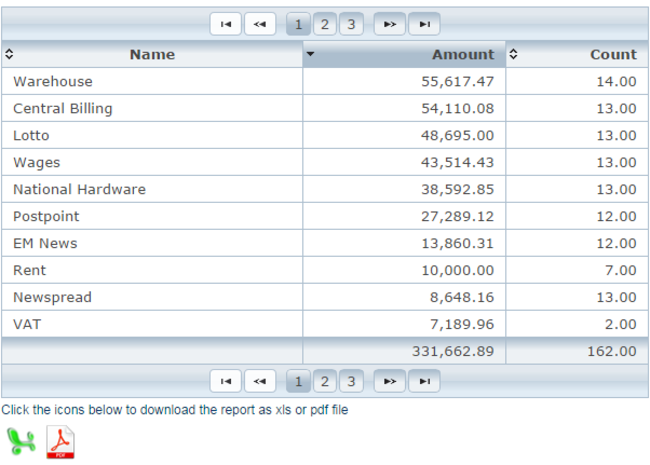The width and height of the screenshot is (650, 465).
Task: Select page 2 in bottom paginator
Action: click(325, 381)
